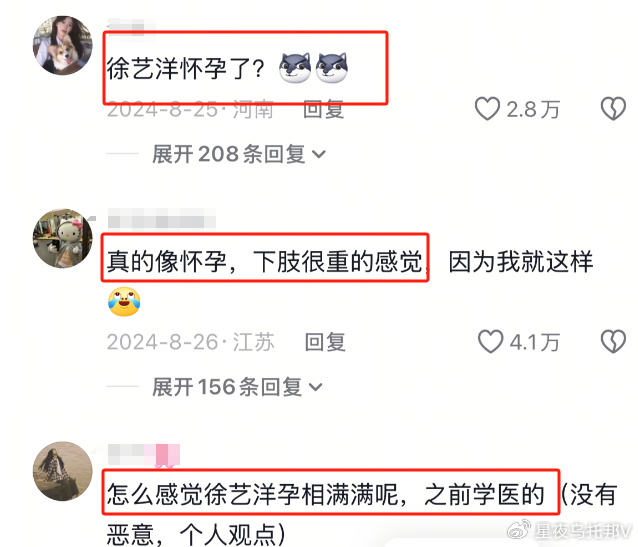Viewport: 638px width, 547px height.
Task: Click chevron next to 展开156条回复
Action: pos(315,387)
